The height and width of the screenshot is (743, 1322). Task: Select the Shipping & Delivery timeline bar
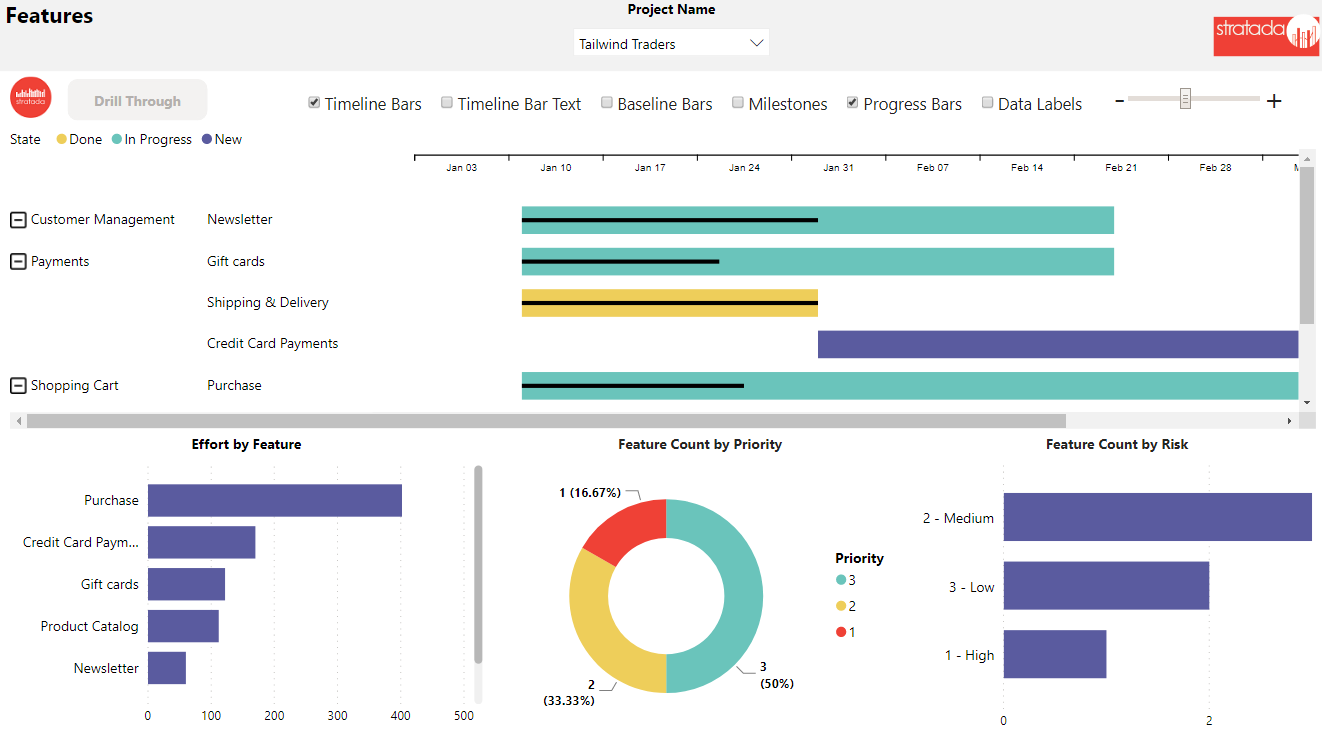click(670, 303)
